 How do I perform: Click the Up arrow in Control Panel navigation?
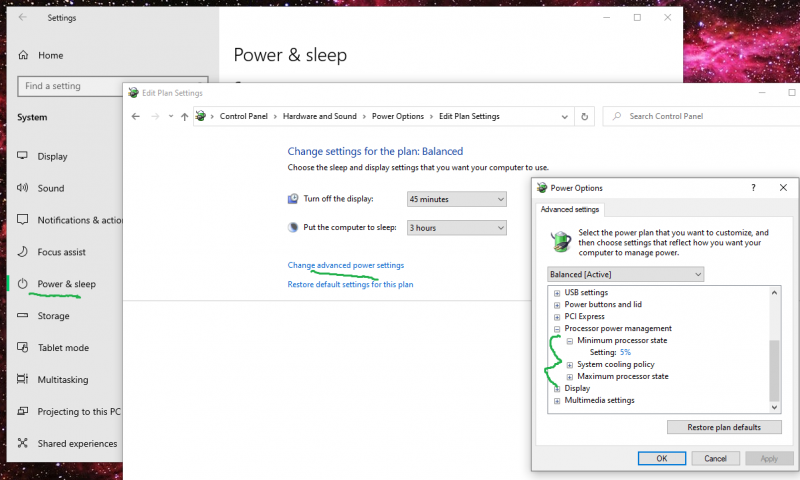[185, 117]
